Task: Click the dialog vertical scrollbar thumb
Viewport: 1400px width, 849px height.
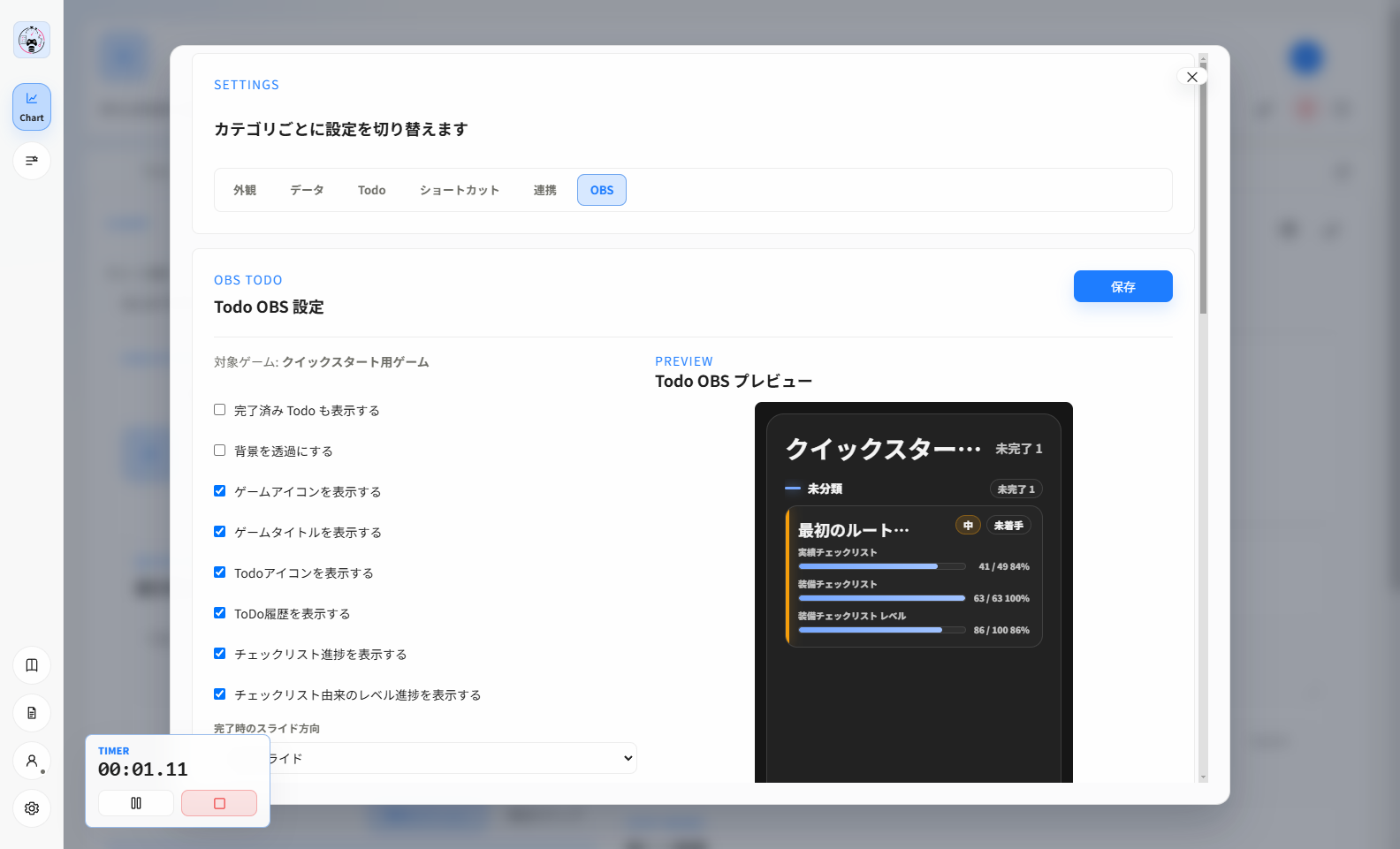Action: coord(1203,190)
